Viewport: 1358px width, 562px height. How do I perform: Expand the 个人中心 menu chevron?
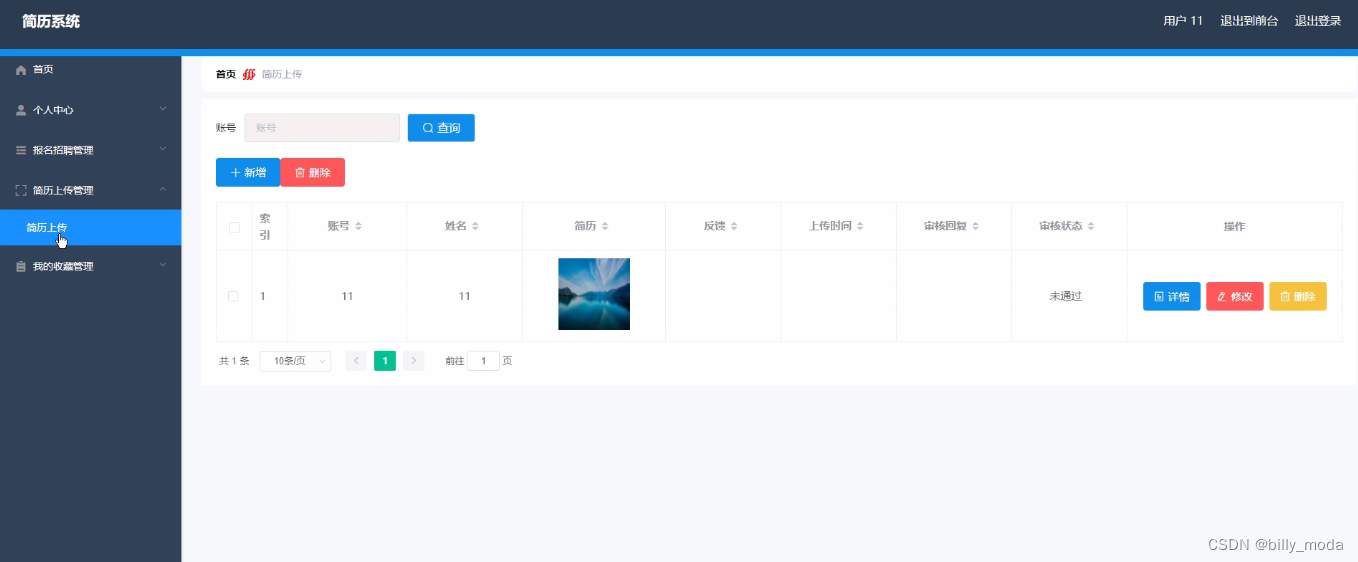click(163, 109)
